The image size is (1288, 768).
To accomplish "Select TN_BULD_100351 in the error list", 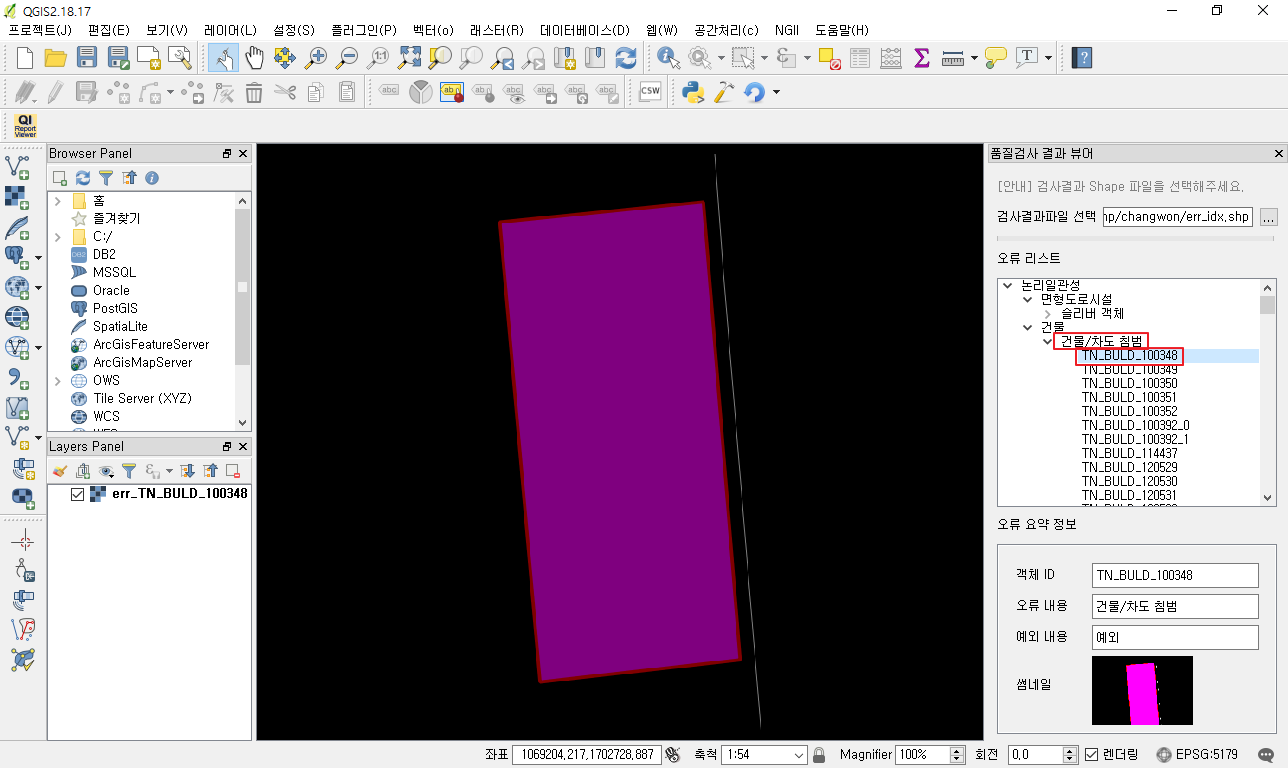I will pyautogui.click(x=1129, y=397).
